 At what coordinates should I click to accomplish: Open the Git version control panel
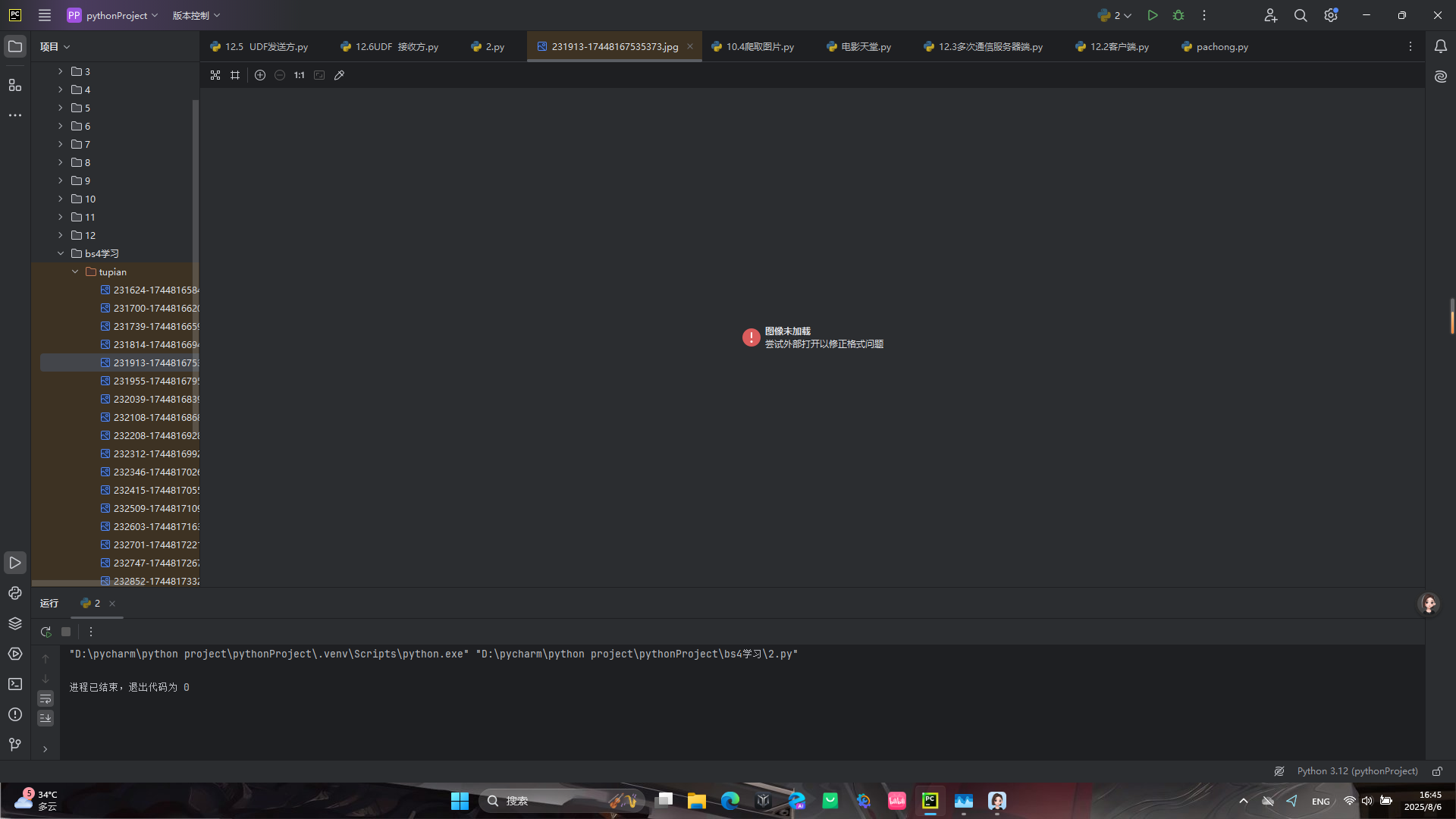[15, 745]
